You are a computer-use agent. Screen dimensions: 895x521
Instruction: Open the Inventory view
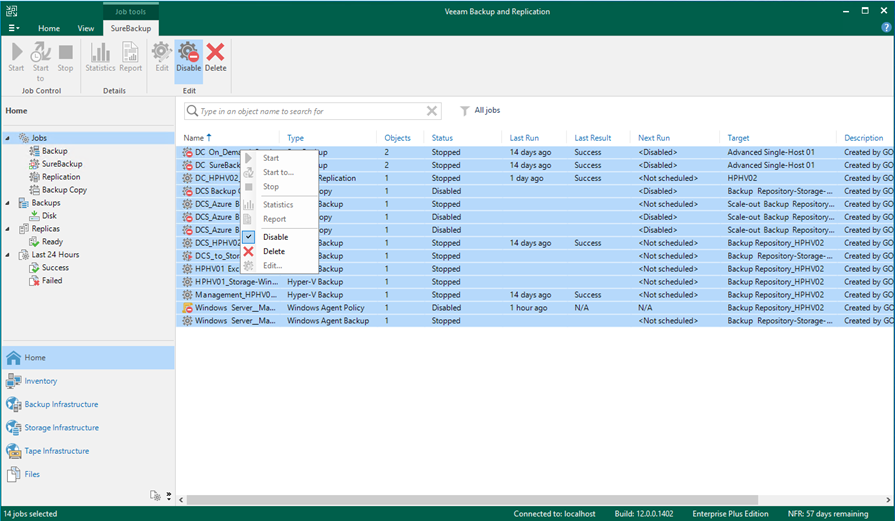(88, 381)
